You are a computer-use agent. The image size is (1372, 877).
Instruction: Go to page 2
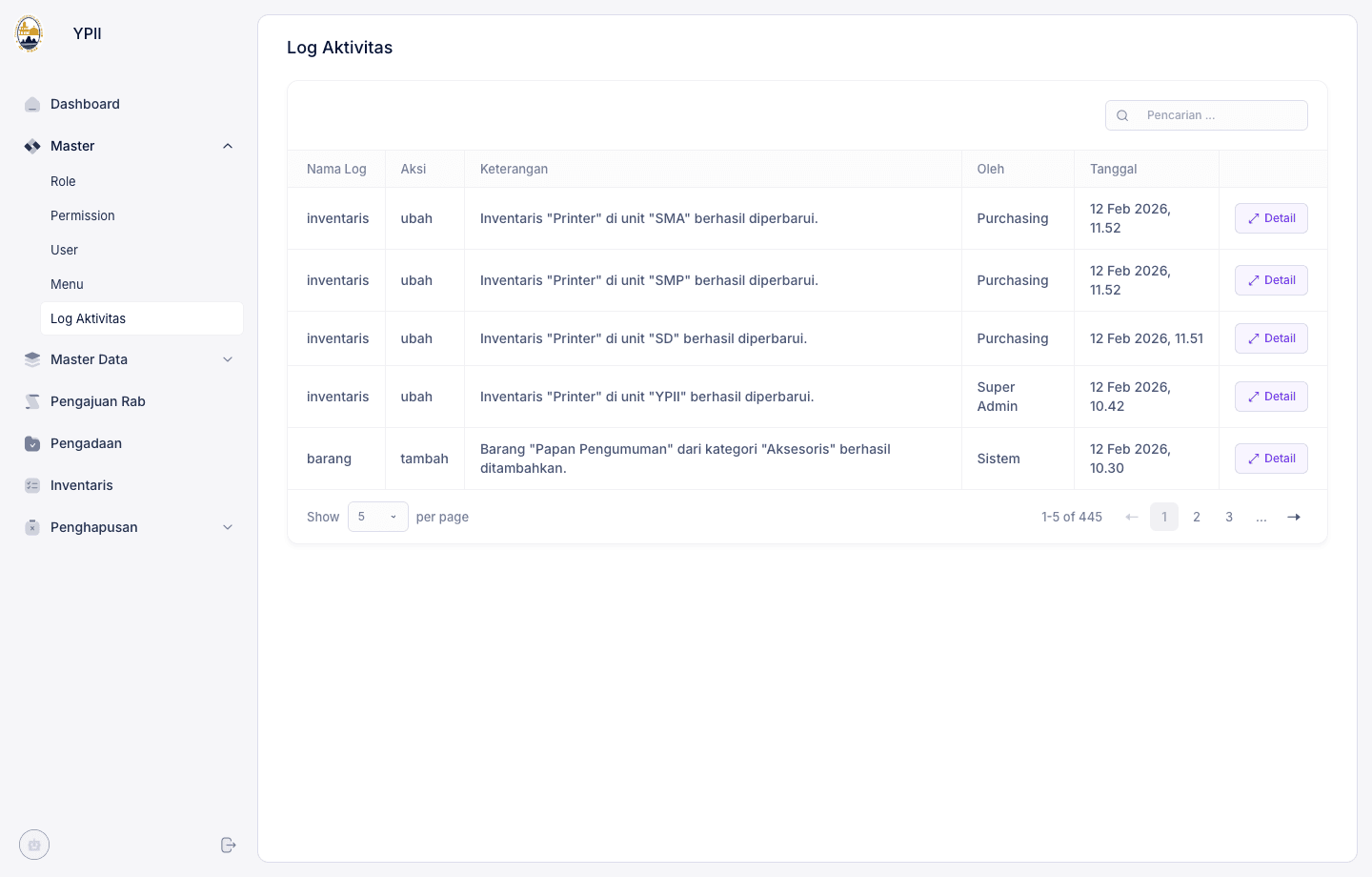pyautogui.click(x=1197, y=517)
